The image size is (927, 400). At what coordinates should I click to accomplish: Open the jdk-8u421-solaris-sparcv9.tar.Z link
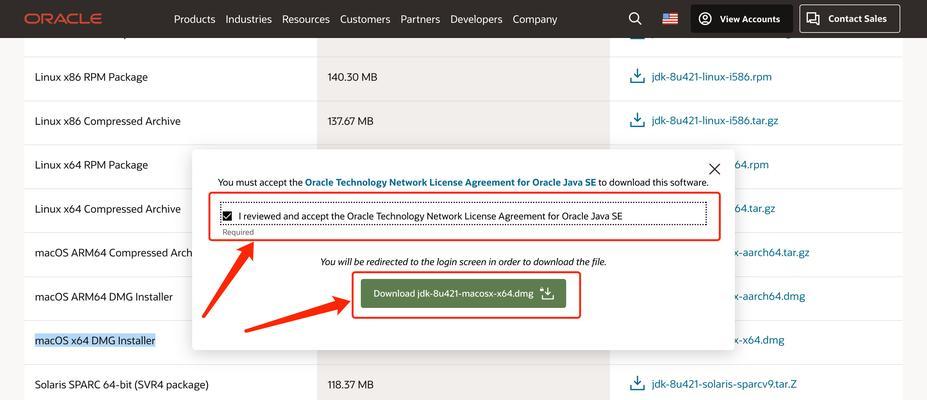click(724, 384)
